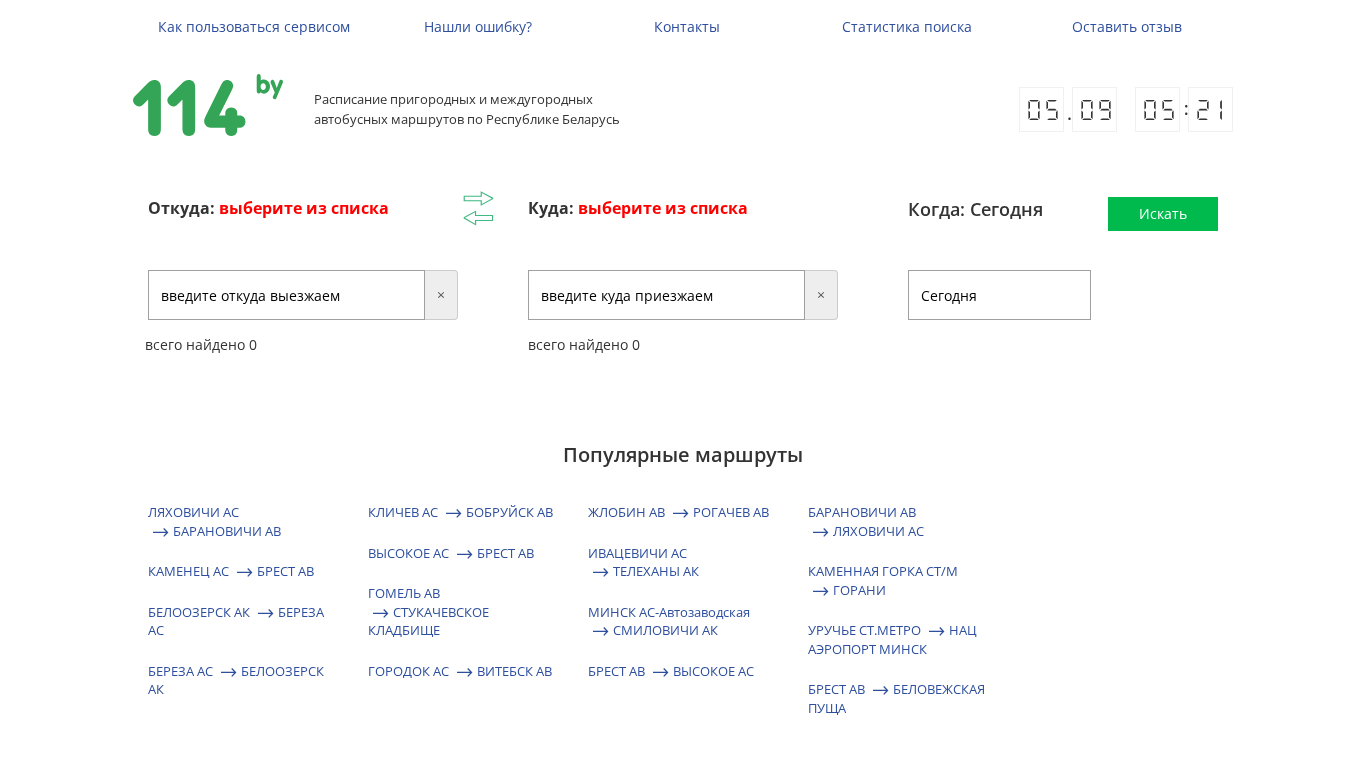The image size is (1366, 768).
Task: Open 'Нашли ошибку?' menu item
Action: [x=478, y=27]
